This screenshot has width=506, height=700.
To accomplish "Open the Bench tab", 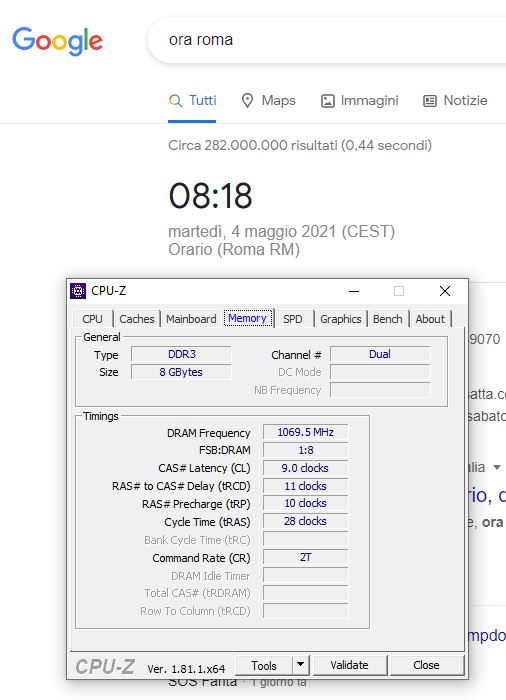I will pos(388,319).
